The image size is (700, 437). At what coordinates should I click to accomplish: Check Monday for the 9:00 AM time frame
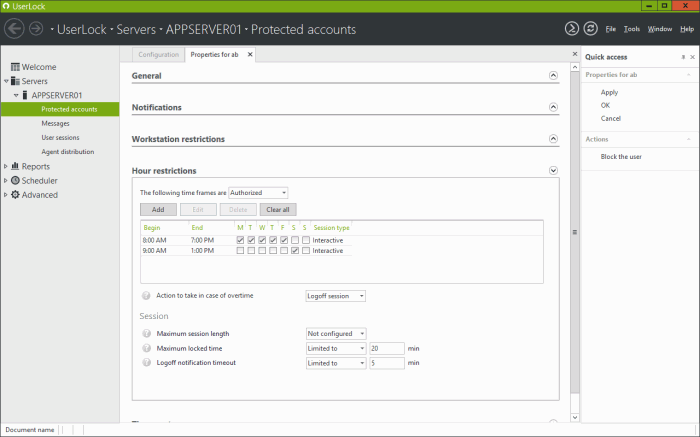pos(240,251)
